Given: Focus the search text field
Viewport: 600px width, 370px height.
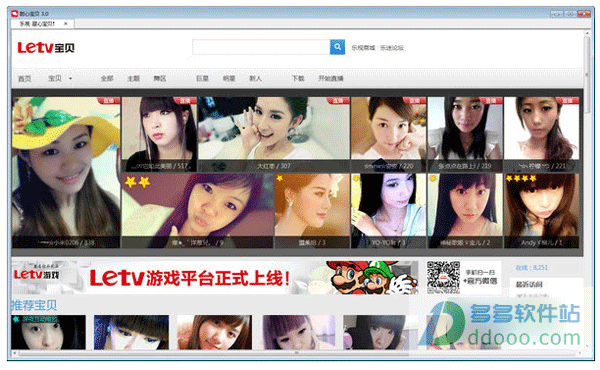Looking at the screenshot, I should [x=261, y=47].
